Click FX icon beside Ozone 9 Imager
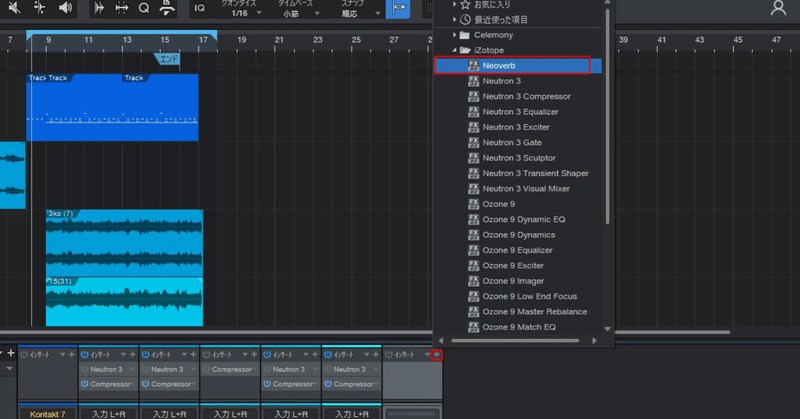 473,281
